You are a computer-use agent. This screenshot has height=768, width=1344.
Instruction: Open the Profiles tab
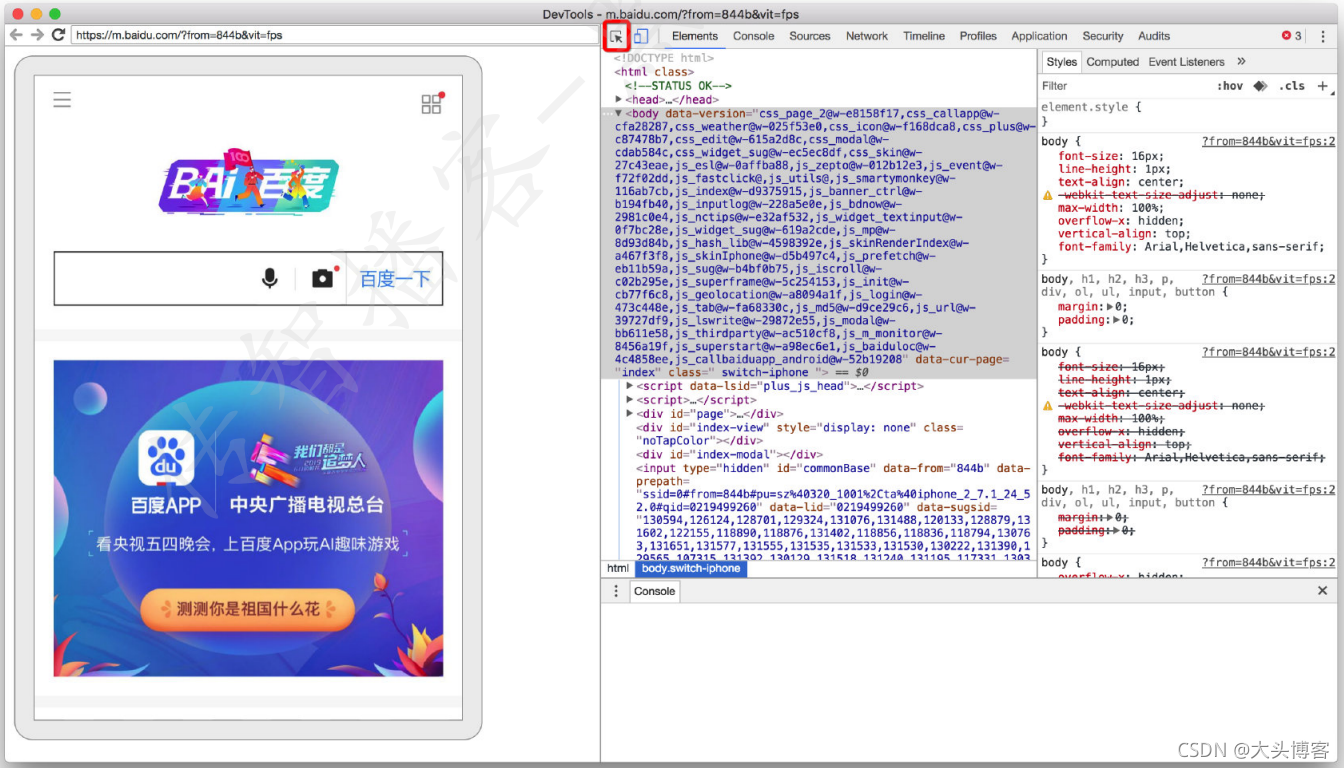pyautogui.click(x=978, y=36)
